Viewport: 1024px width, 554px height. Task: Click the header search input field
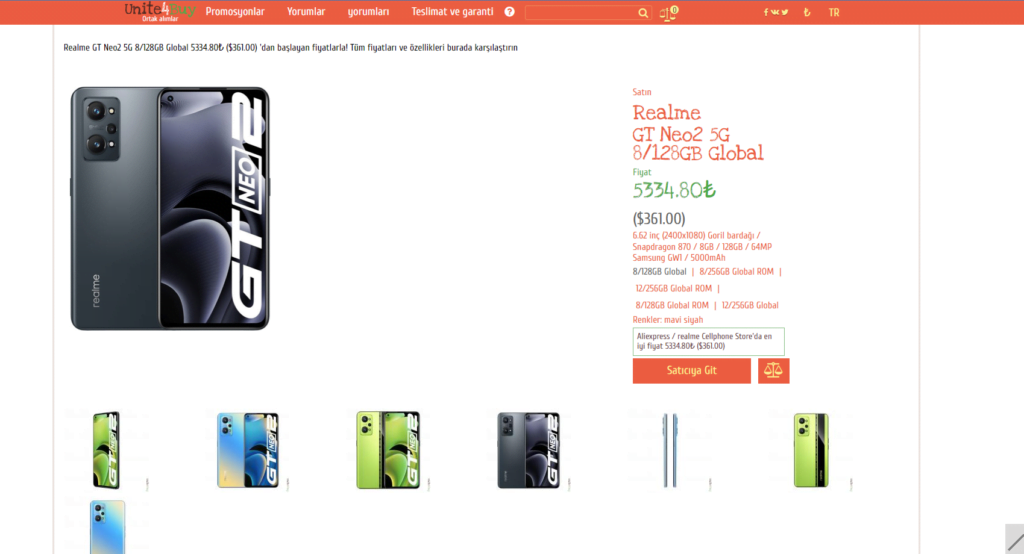pos(581,12)
